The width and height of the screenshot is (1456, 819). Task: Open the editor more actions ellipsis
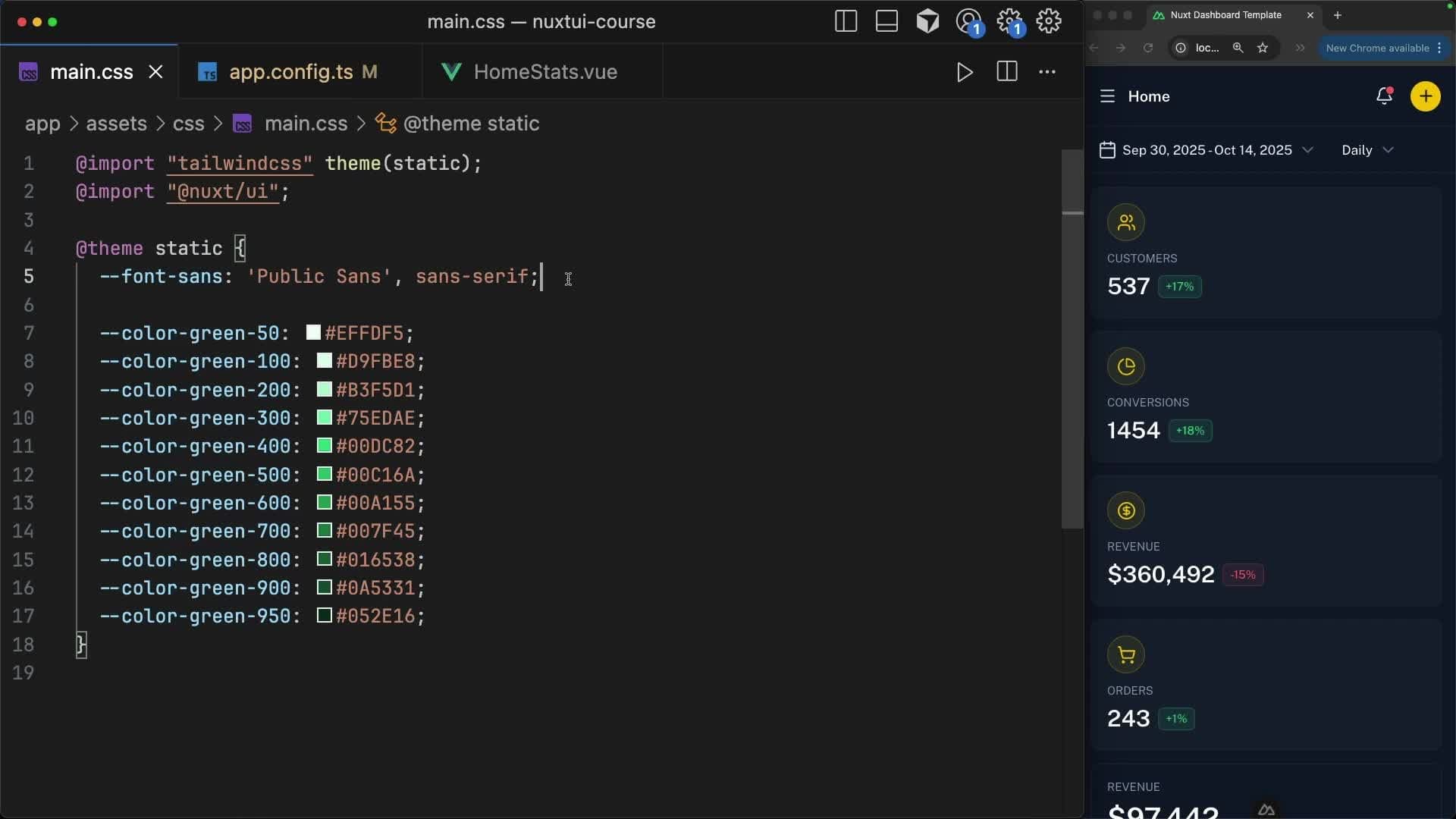click(1047, 72)
